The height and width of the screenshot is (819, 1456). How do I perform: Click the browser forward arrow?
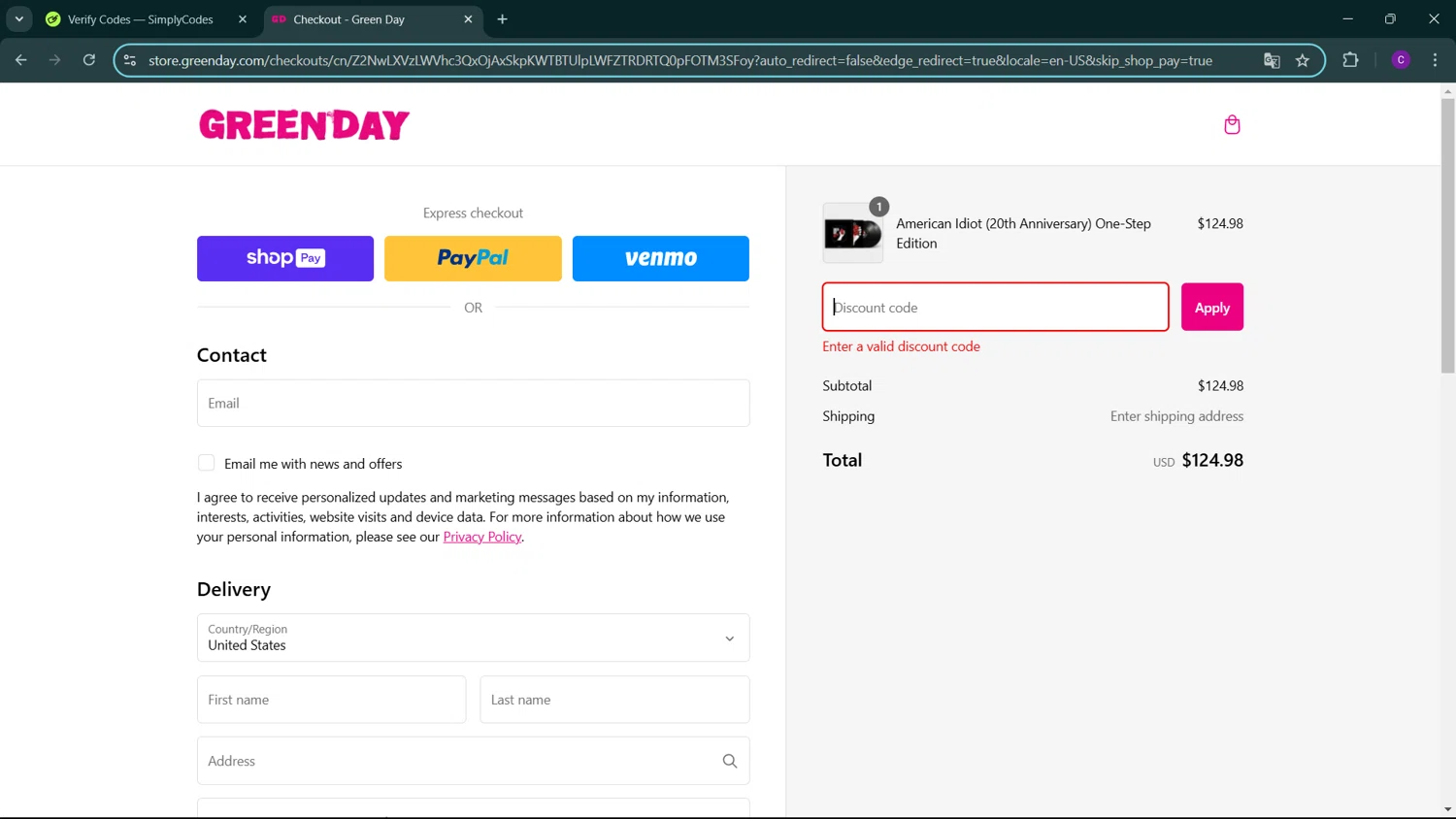54,60
